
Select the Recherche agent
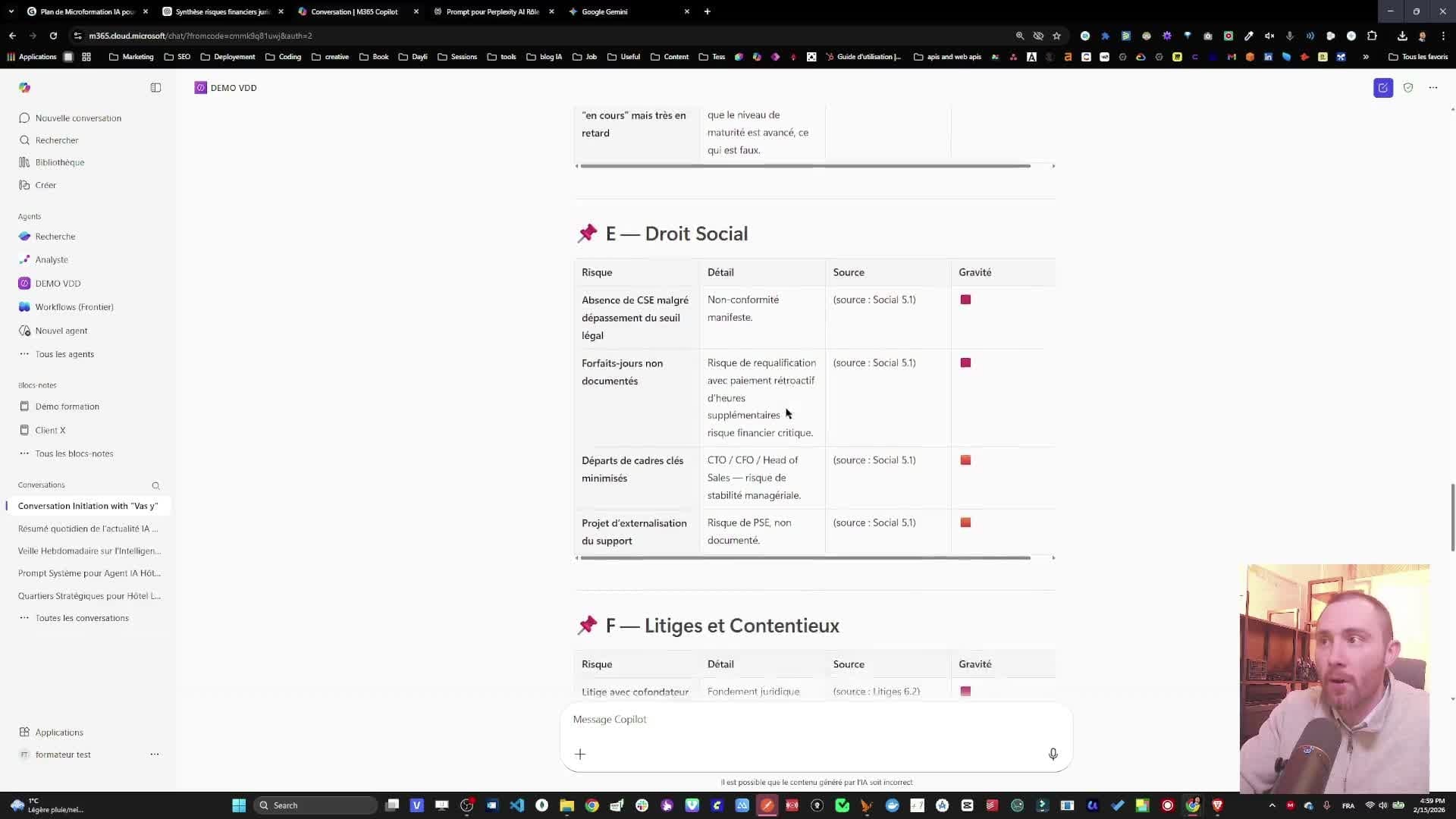(x=55, y=237)
